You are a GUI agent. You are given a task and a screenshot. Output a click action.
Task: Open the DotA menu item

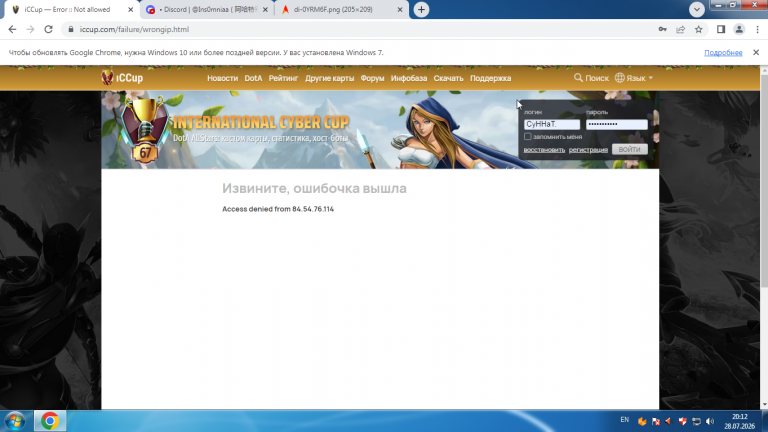[x=253, y=78]
